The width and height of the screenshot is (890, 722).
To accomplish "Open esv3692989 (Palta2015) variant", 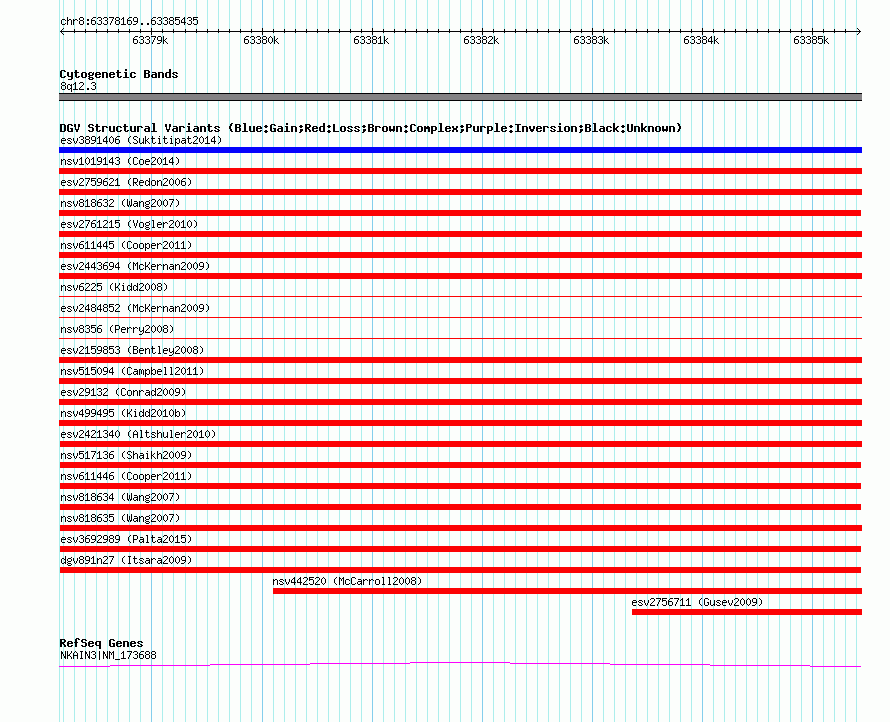I will (x=126, y=539).
